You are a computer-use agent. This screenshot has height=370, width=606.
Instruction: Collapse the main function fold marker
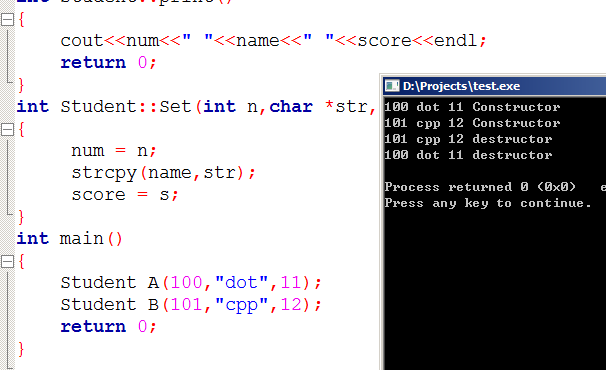(7, 262)
